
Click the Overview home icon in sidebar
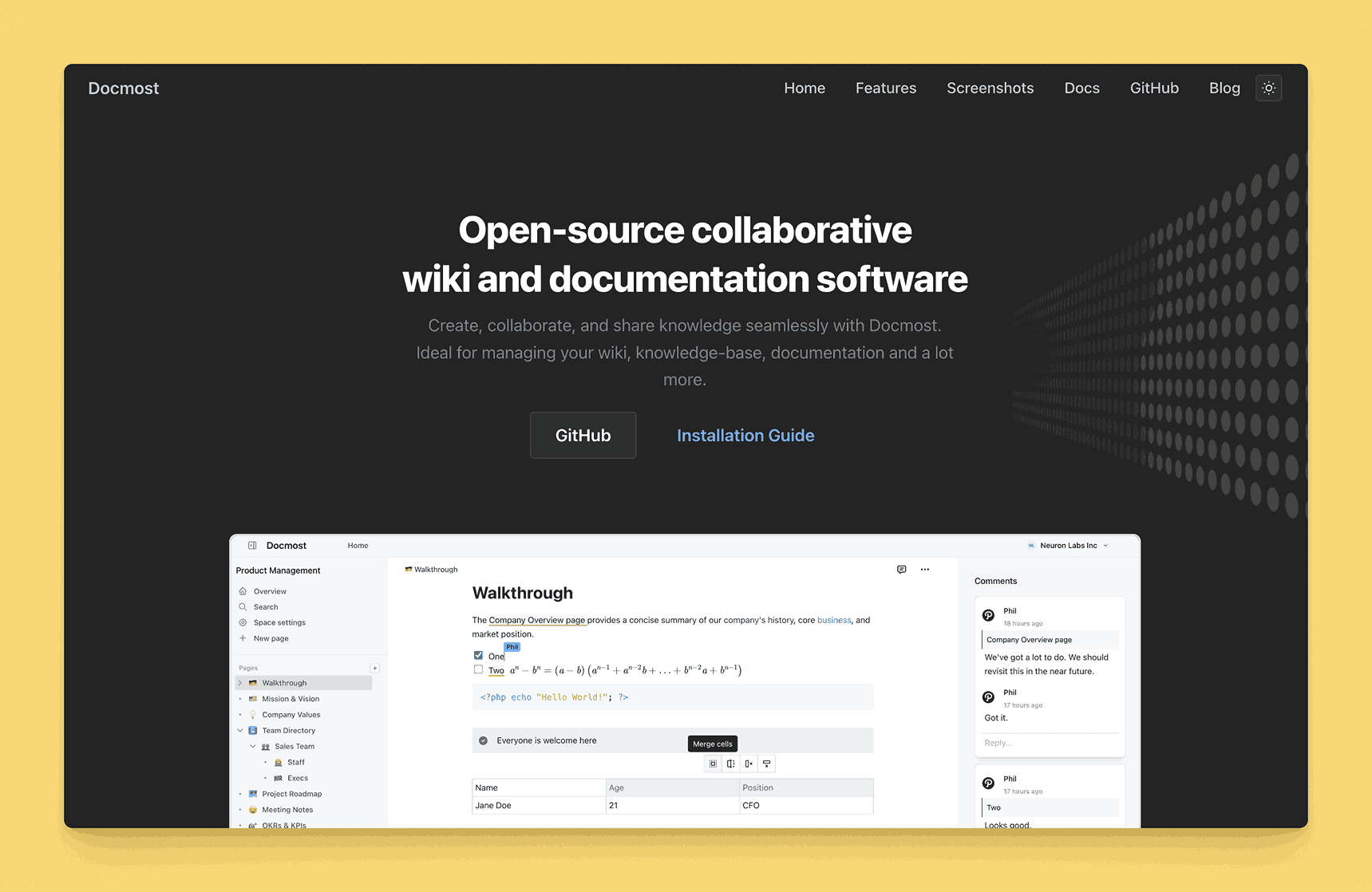[243, 591]
